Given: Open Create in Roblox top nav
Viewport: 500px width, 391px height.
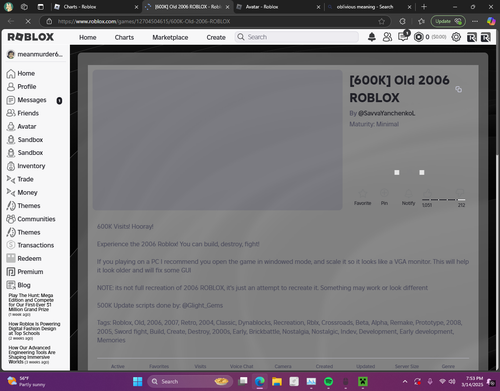Looking at the screenshot, I should 216,37.
